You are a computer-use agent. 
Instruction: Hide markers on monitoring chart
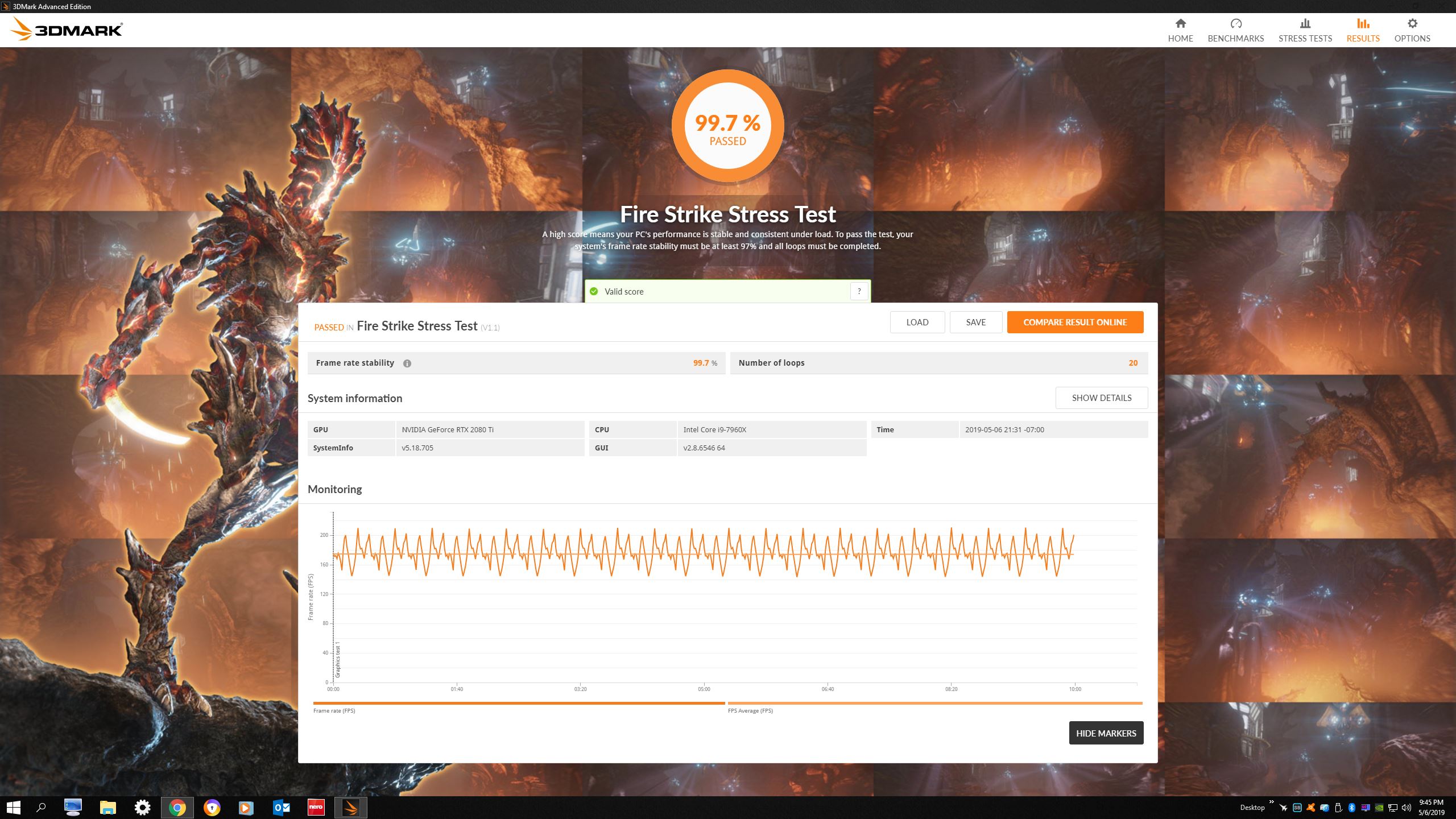pos(1106,733)
